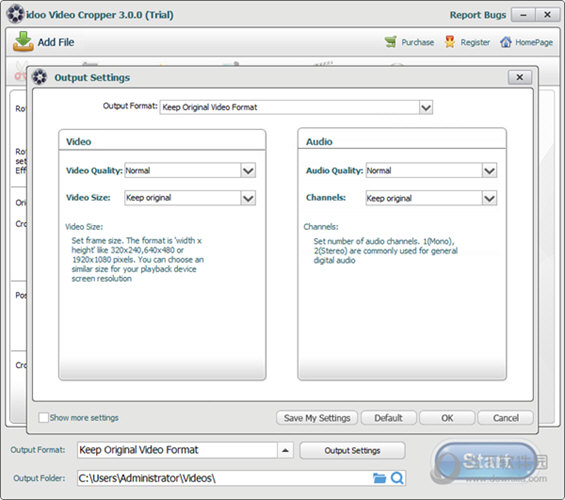Click the Save My Settings button
The height and width of the screenshot is (500, 565).
click(317, 418)
